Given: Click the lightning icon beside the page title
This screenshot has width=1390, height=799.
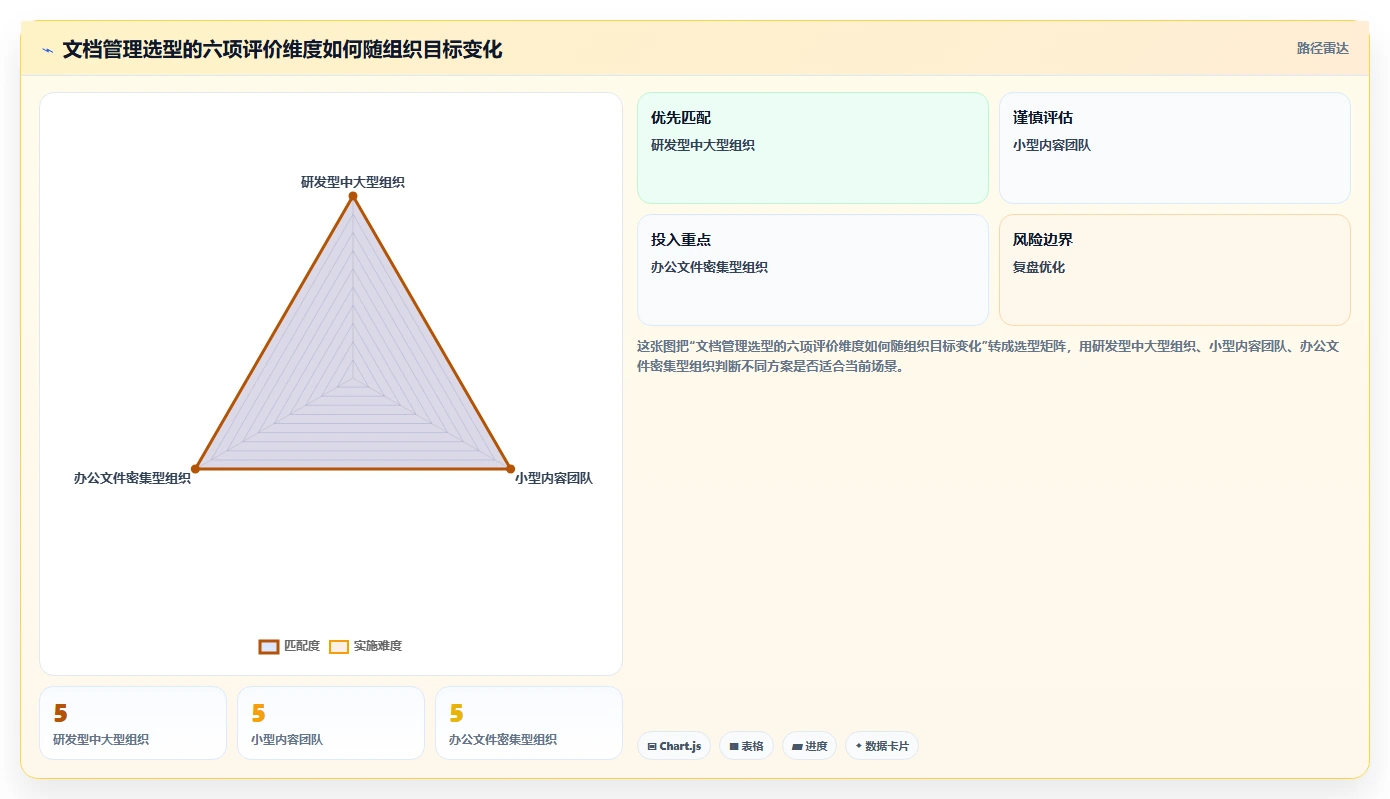Looking at the screenshot, I should (x=47, y=50).
